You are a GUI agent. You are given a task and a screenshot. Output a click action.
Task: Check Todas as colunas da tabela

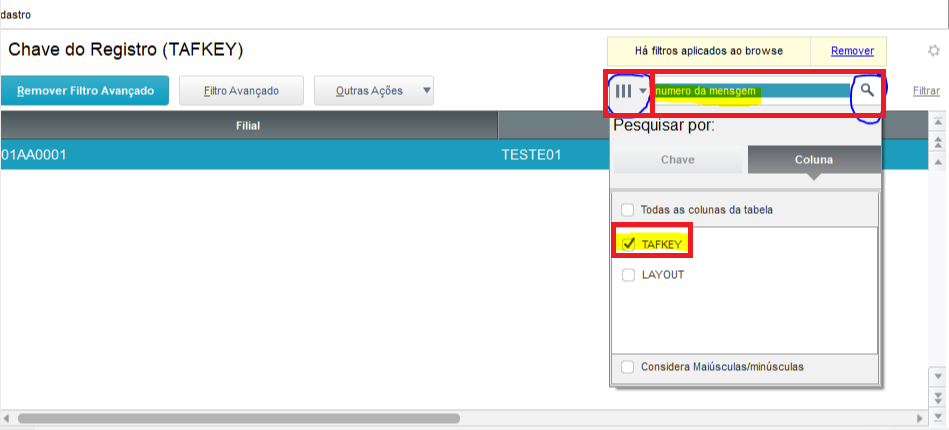[x=628, y=210]
